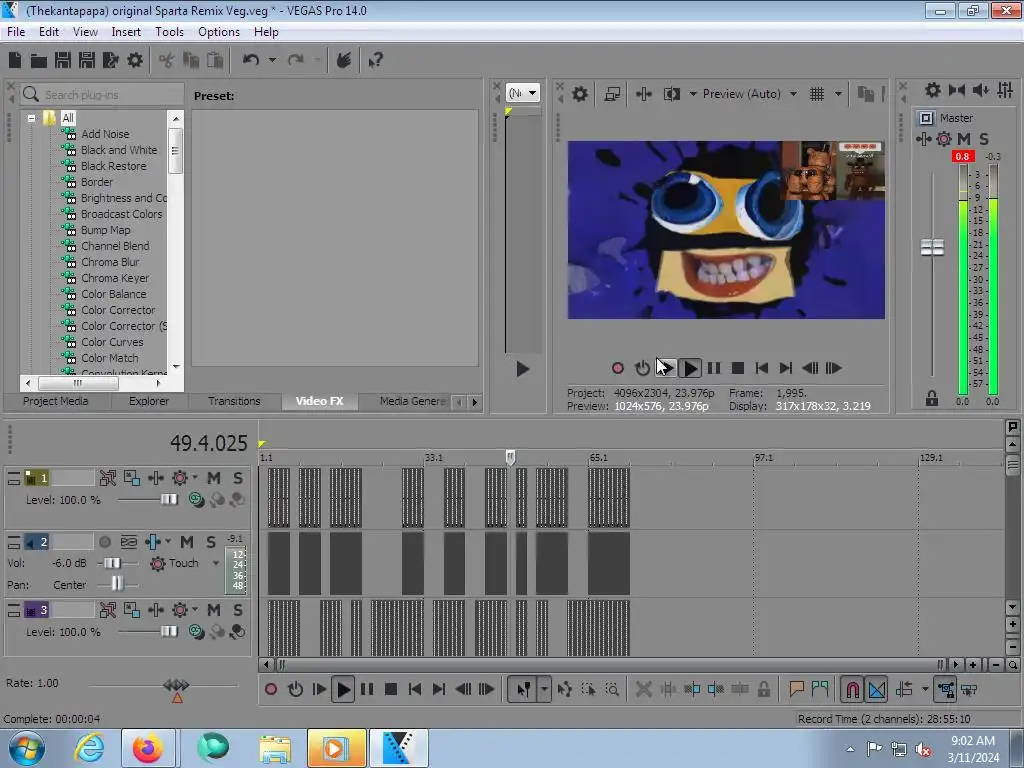Viewport: 1024px width, 768px height.
Task: Open the Undo history dropdown arrow
Action: tap(272, 60)
